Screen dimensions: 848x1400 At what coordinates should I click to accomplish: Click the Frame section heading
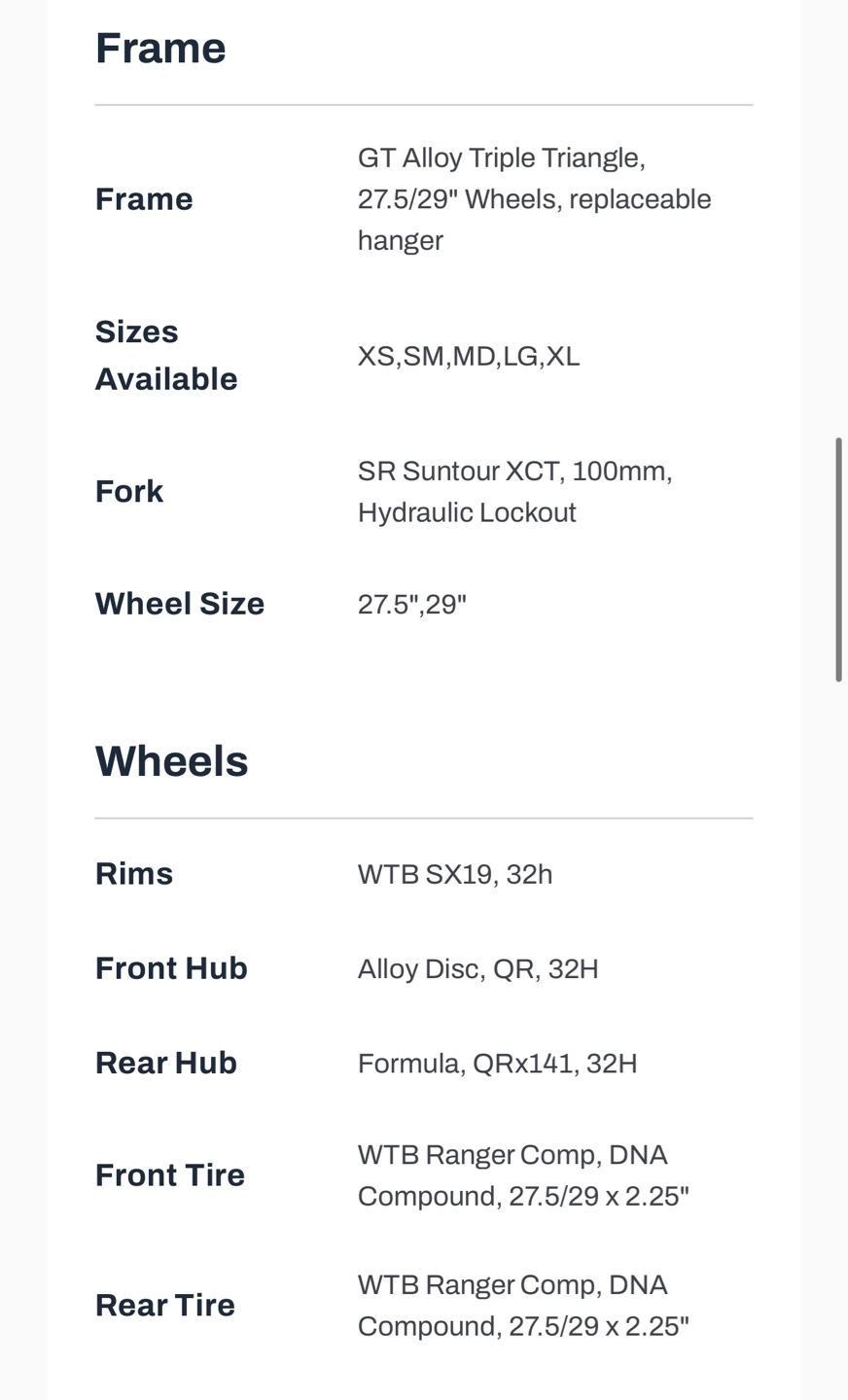coord(160,49)
